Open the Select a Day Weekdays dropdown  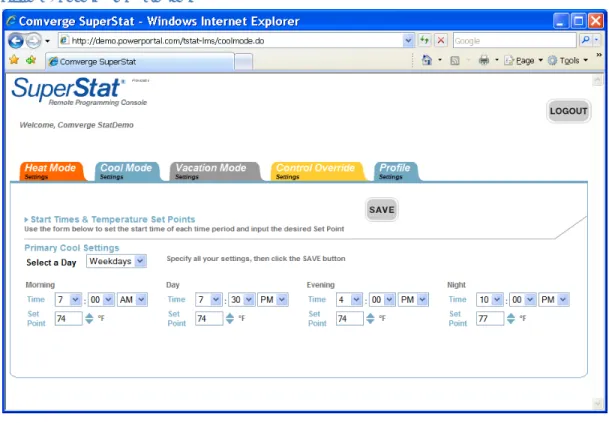pos(117,261)
